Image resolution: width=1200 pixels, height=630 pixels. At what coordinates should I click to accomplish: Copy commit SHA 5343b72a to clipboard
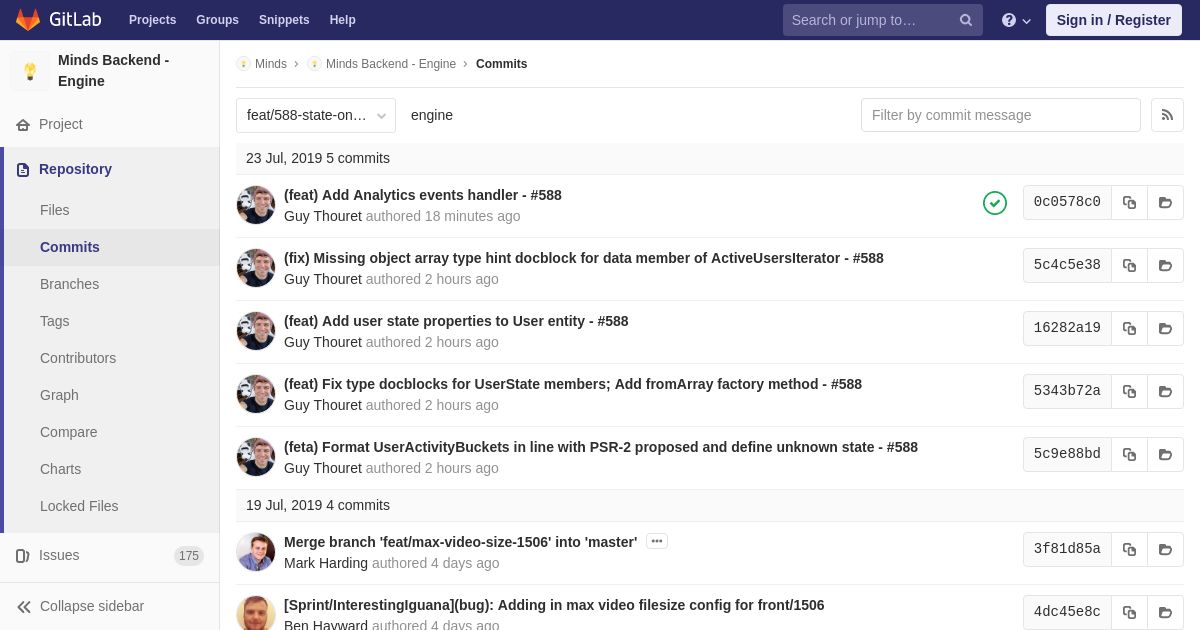1129,391
